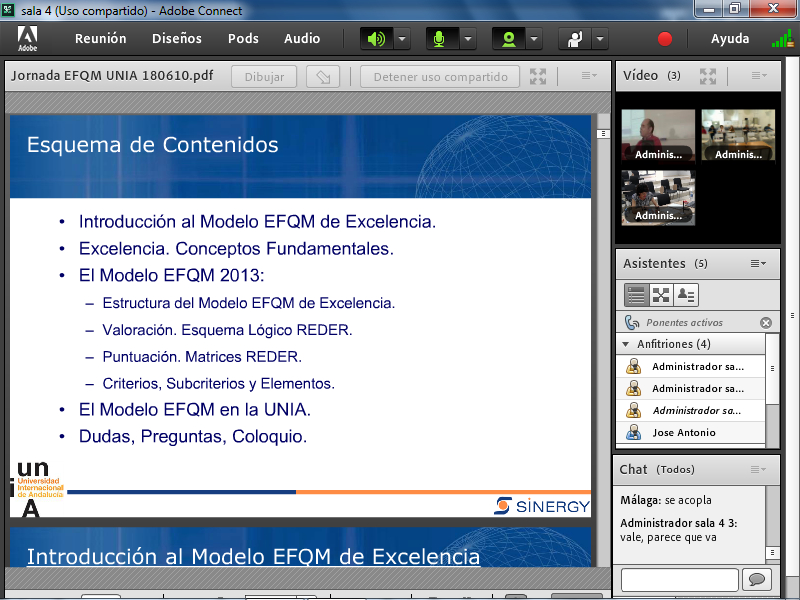Viewport: 800px width, 600px height.
Task: Send chat message with speech bubble button
Action: point(757,579)
